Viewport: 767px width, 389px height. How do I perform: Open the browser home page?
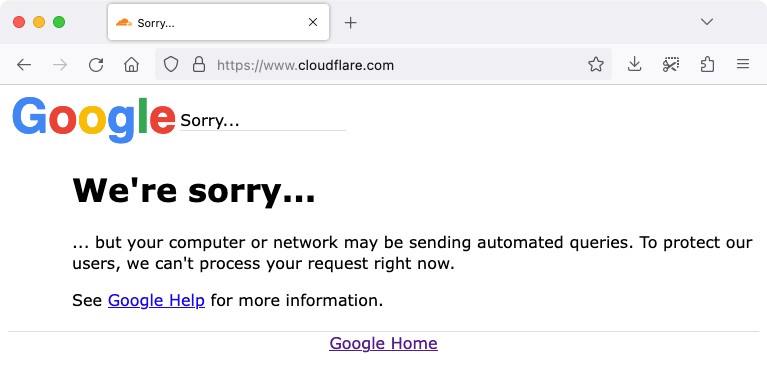[x=132, y=65]
